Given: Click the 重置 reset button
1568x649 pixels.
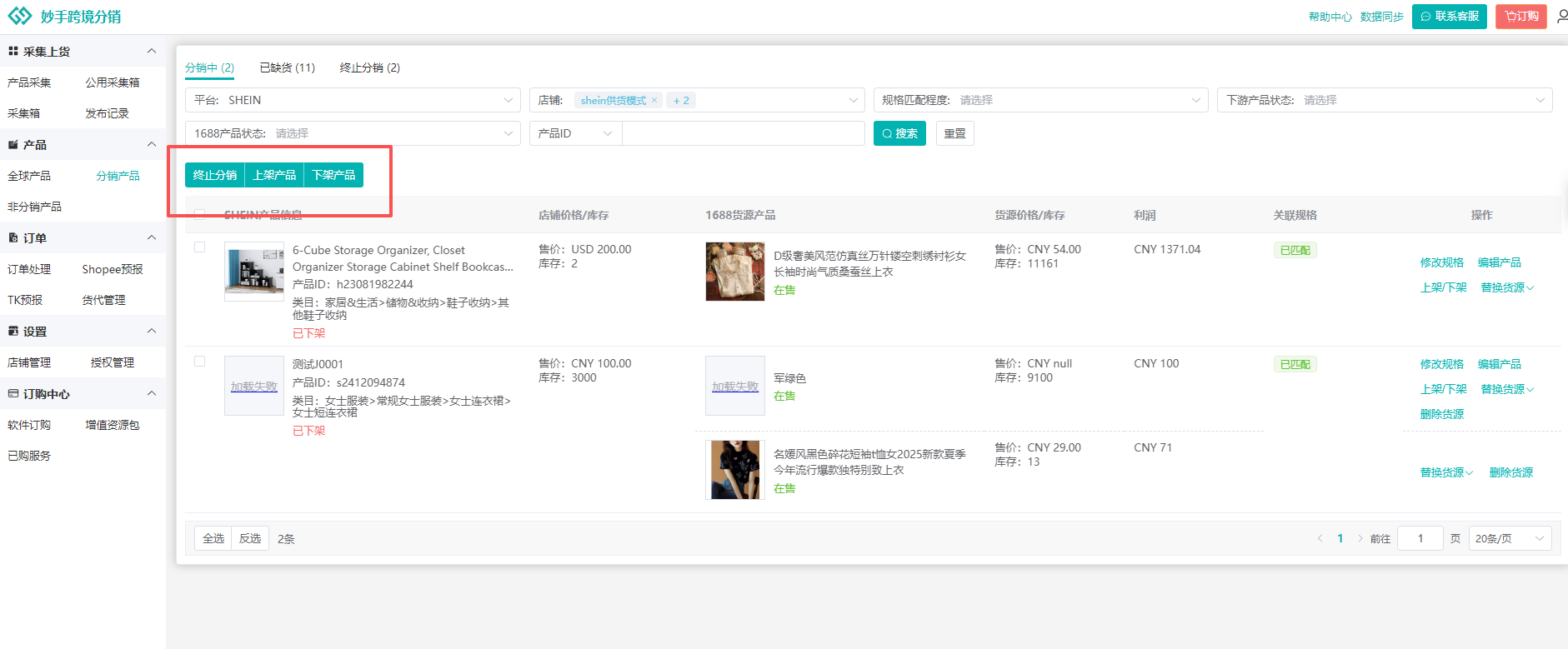Looking at the screenshot, I should [x=954, y=133].
